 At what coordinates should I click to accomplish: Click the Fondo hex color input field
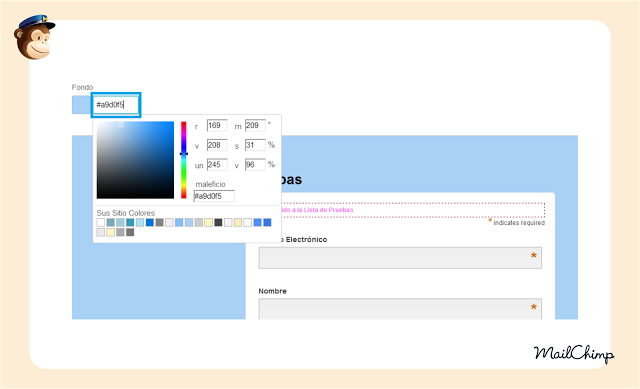(116, 105)
